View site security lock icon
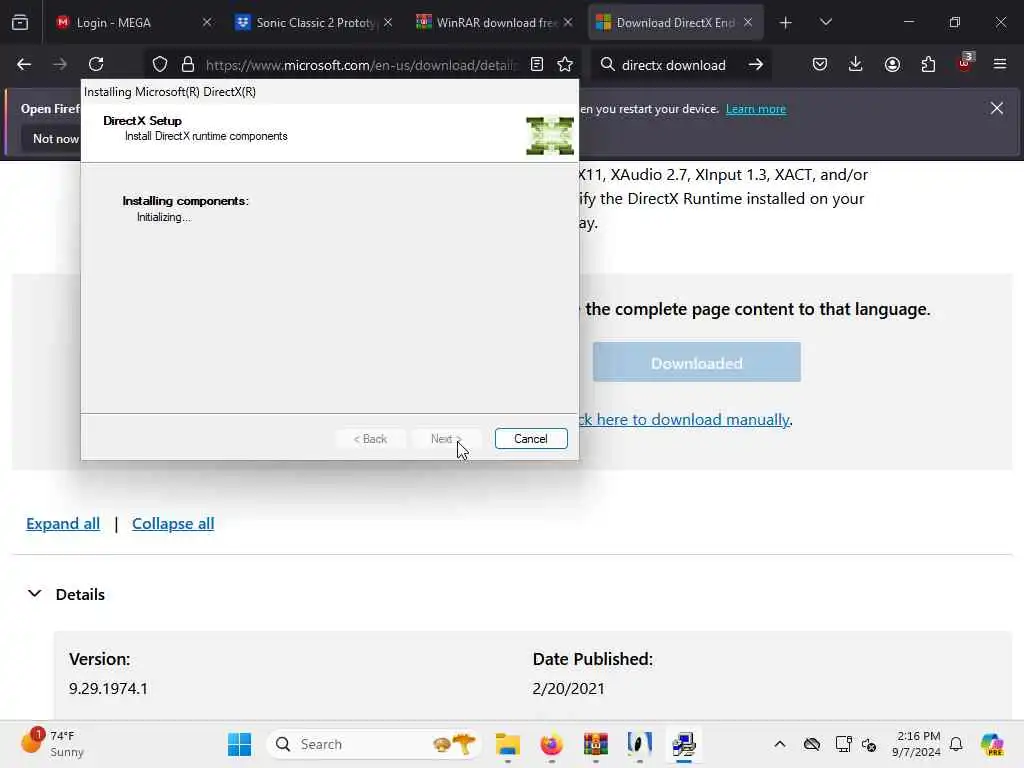Viewport: 1024px width, 768px height. click(x=188, y=65)
